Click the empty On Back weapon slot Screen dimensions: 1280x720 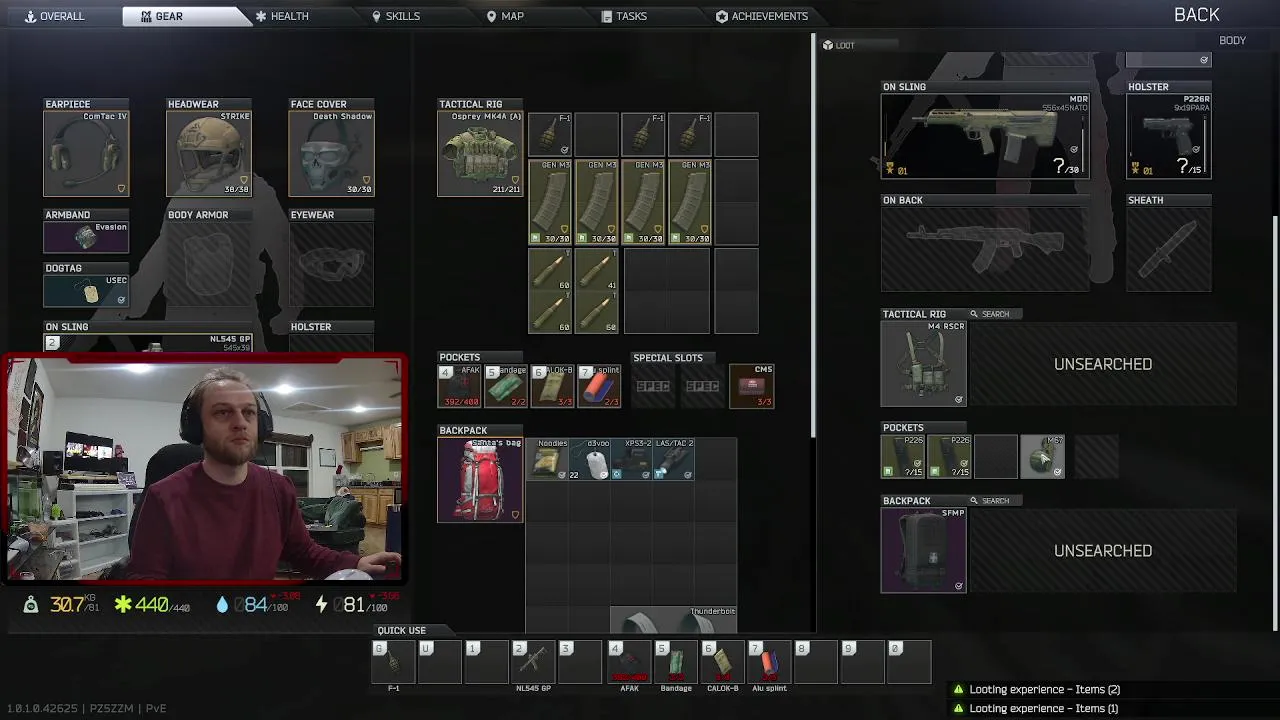(986, 249)
